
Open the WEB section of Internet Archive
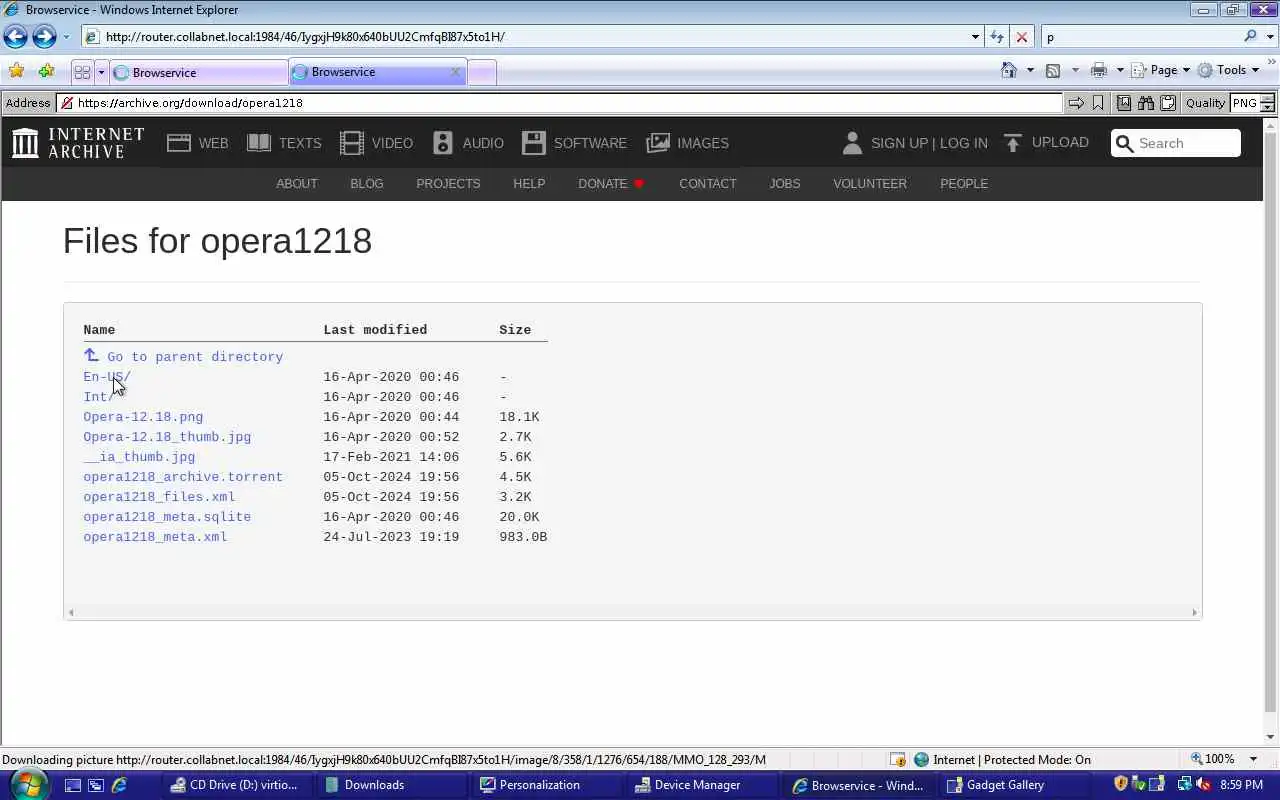[x=198, y=143]
